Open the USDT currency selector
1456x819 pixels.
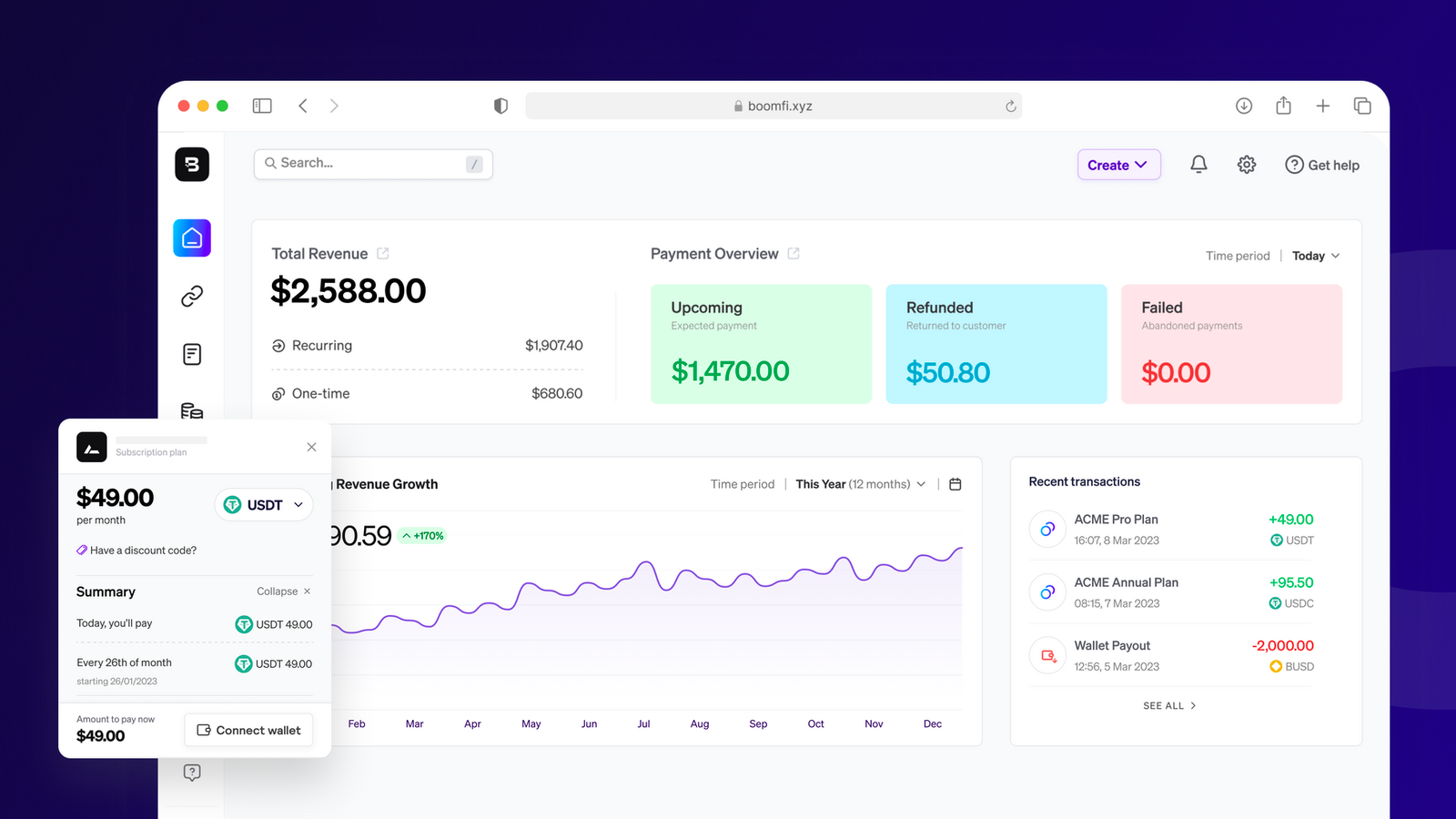coord(264,505)
